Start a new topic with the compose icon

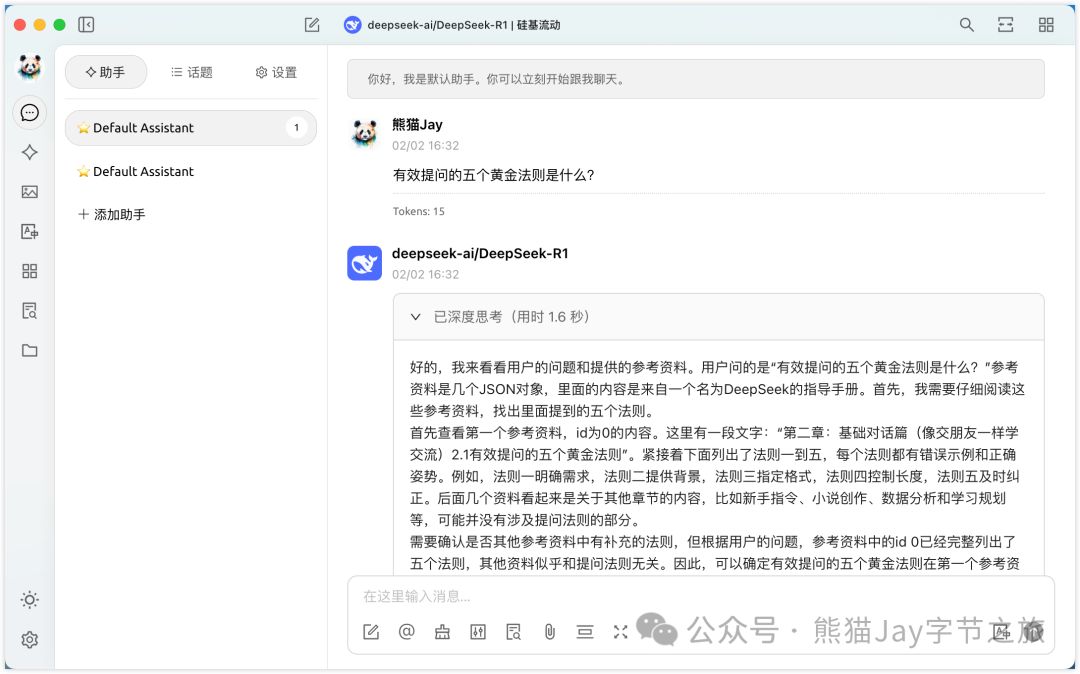click(312, 25)
